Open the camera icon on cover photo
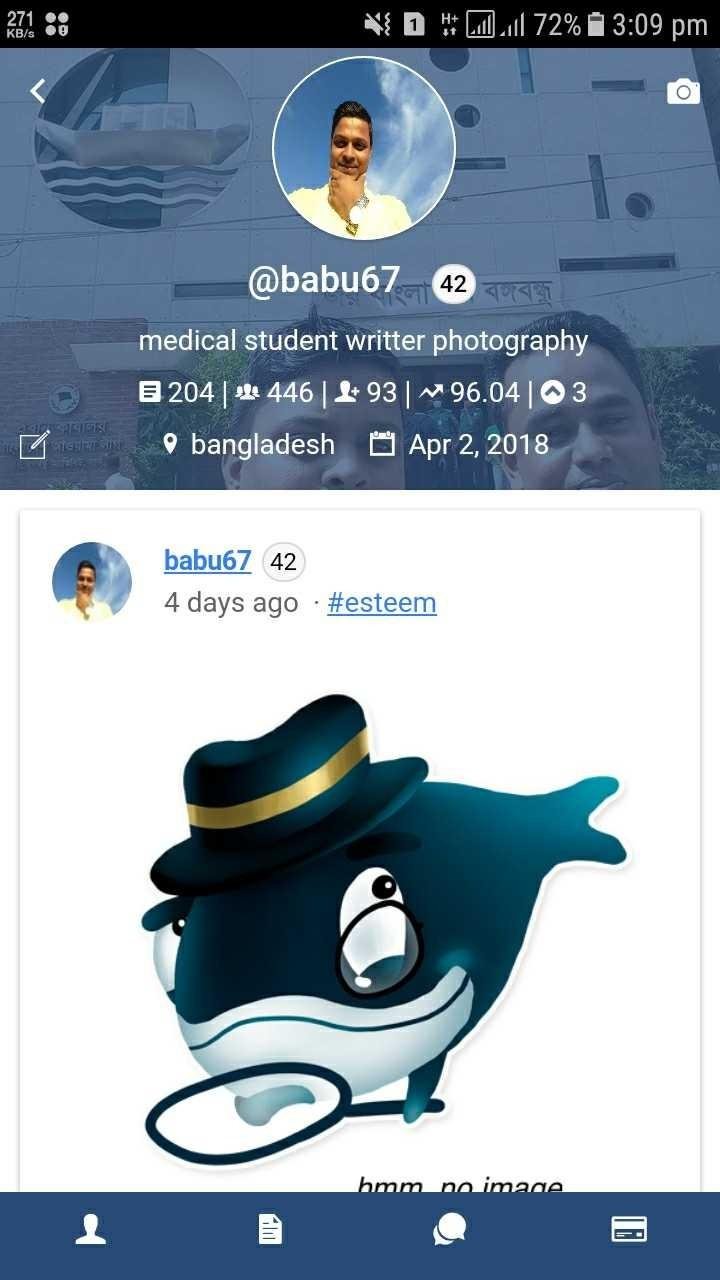This screenshot has height=1280, width=720. pos(683,92)
